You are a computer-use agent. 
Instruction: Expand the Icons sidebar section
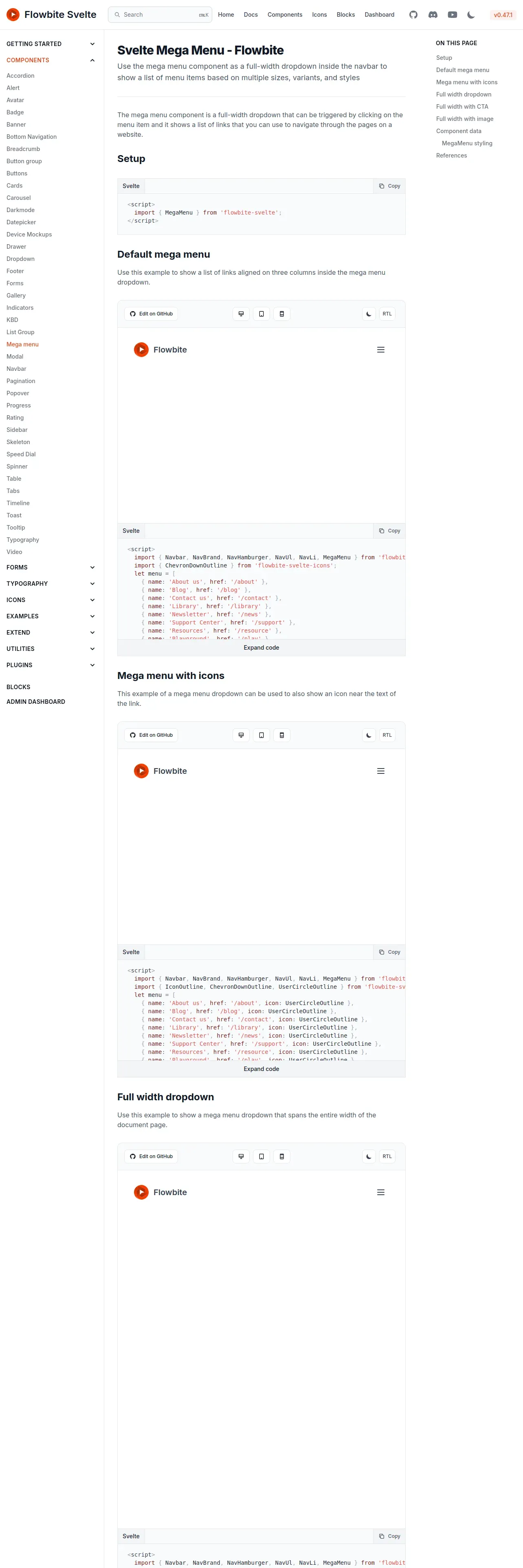51,600
